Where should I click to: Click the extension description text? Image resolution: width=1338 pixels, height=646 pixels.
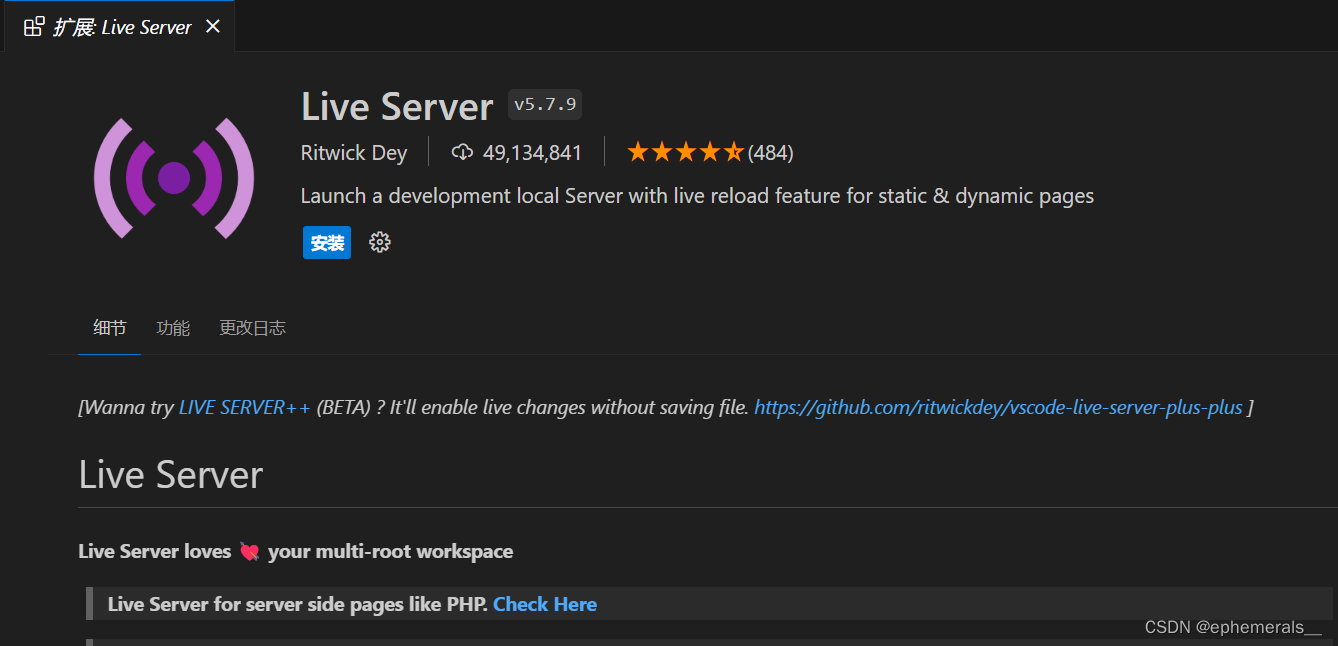[697, 196]
